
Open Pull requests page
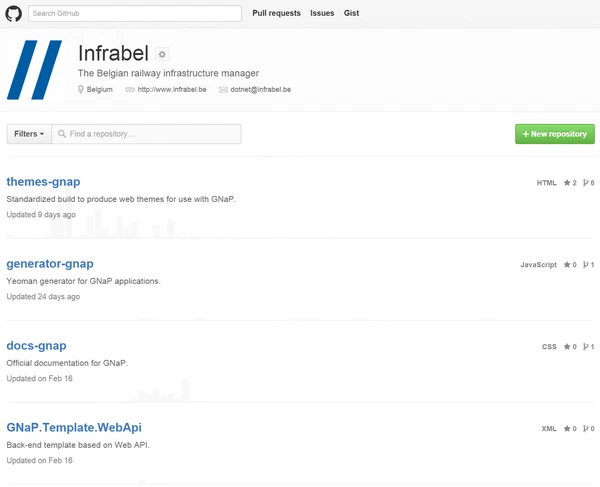click(276, 13)
